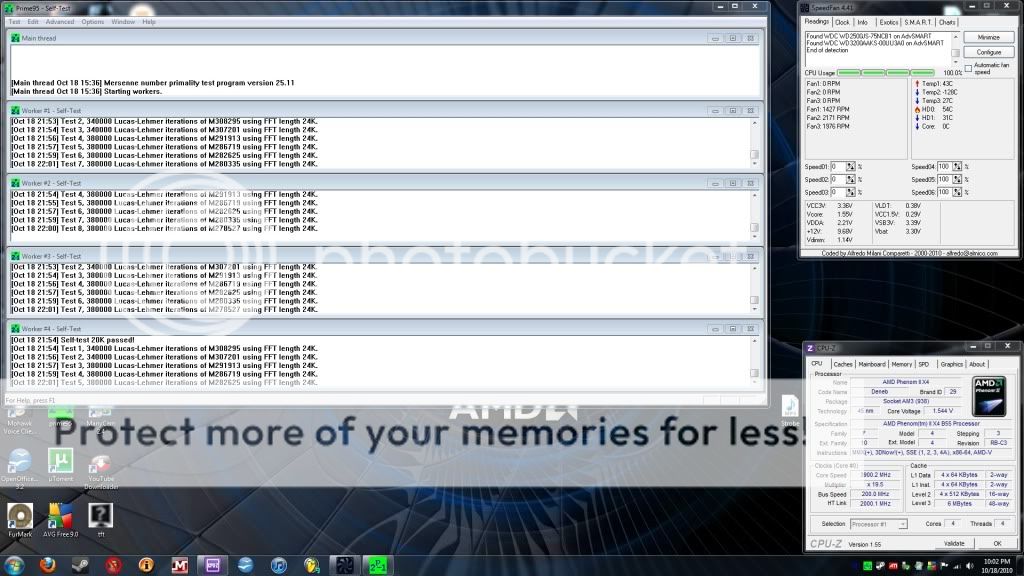Open OpenOffice 3.2 desktop icon
This screenshot has height=576, width=1024.
click(x=20, y=460)
